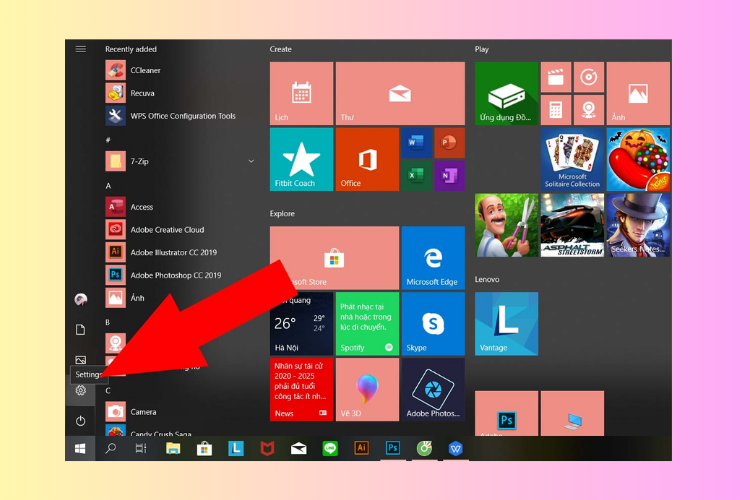Open the Lenovo Vantage tile

pyautogui.click(x=506, y=324)
